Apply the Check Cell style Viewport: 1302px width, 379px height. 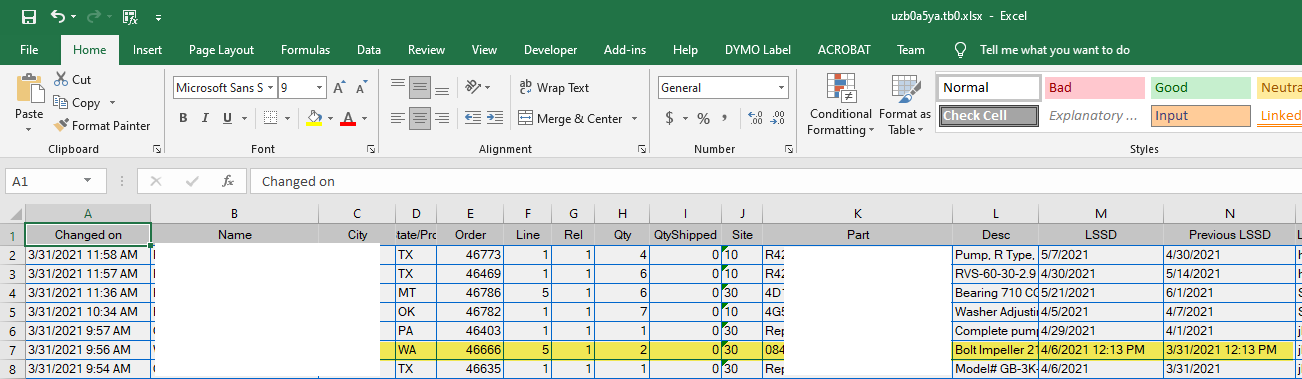[989, 115]
